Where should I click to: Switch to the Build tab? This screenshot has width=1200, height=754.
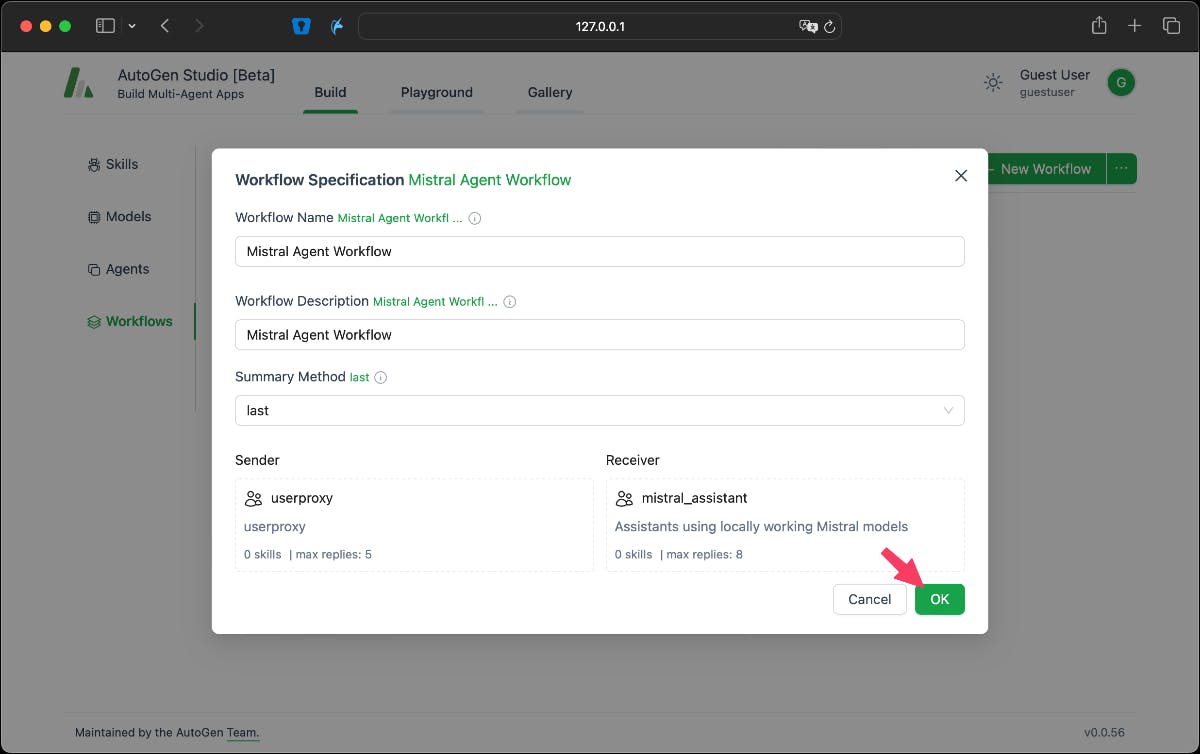pos(330,92)
